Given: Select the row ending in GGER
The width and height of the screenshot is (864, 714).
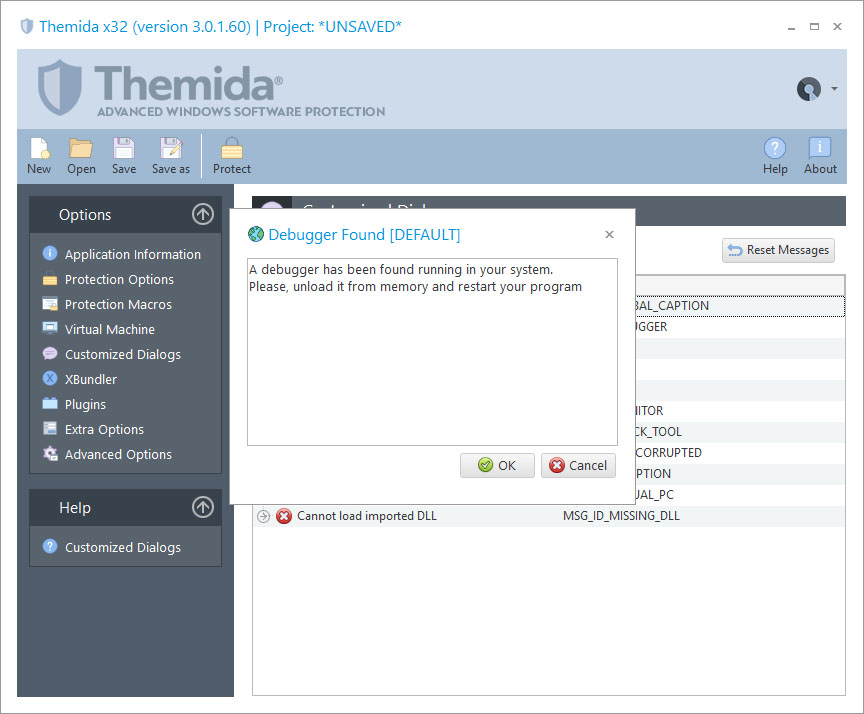Looking at the screenshot, I should [x=739, y=327].
